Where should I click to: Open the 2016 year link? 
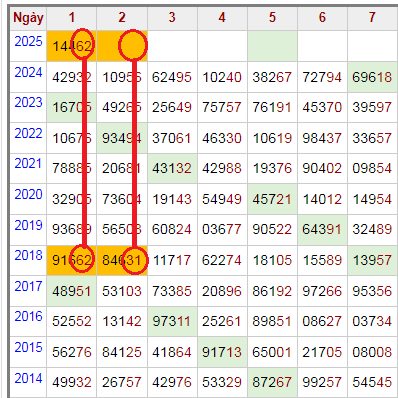coord(28,316)
